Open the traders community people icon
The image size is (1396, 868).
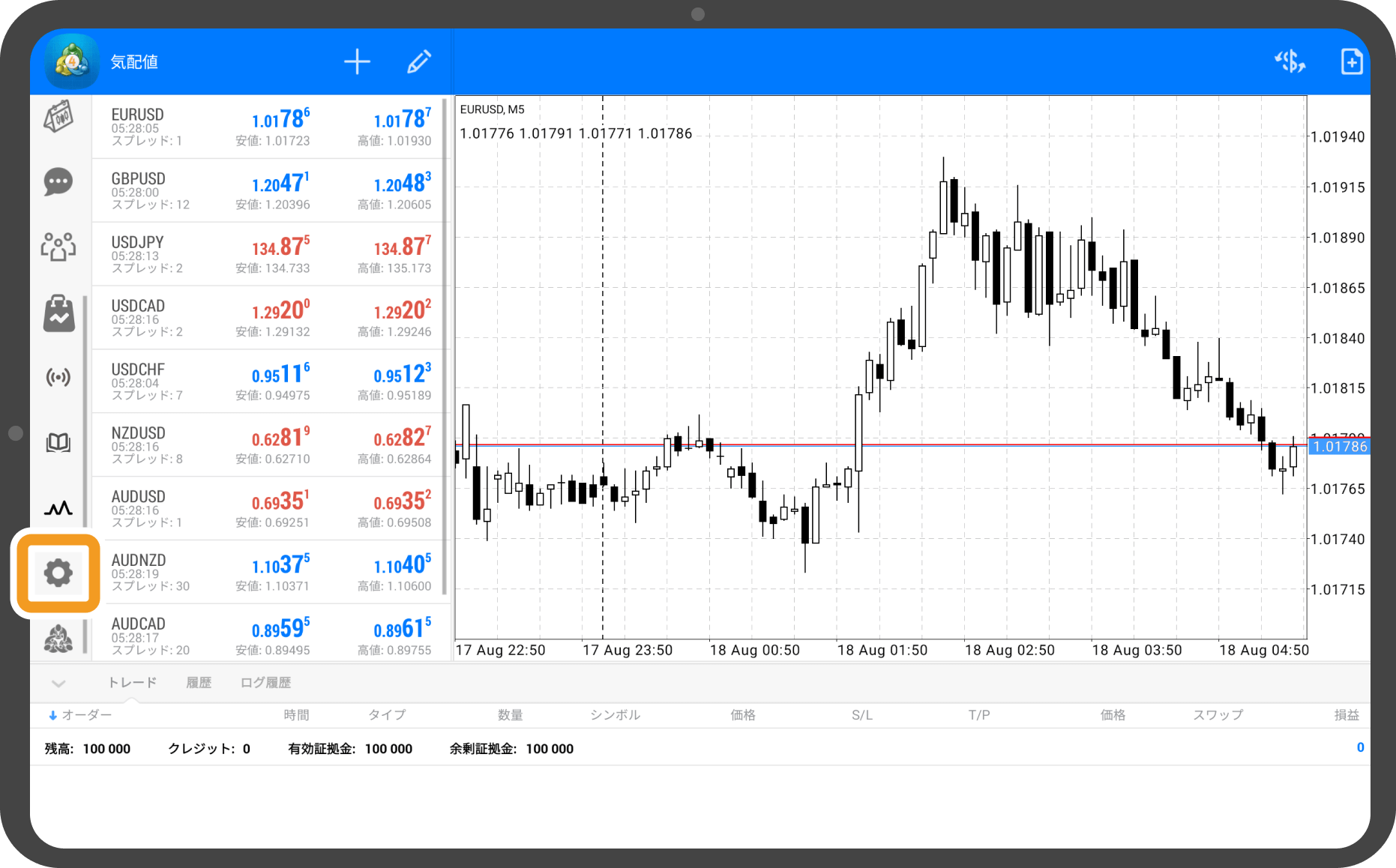pyautogui.click(x=58, y=247)
